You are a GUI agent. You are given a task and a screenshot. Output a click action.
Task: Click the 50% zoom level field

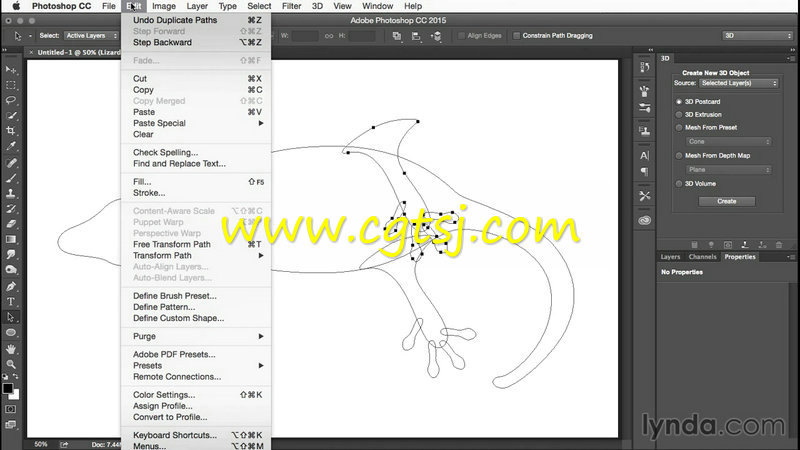click(41, 444)
